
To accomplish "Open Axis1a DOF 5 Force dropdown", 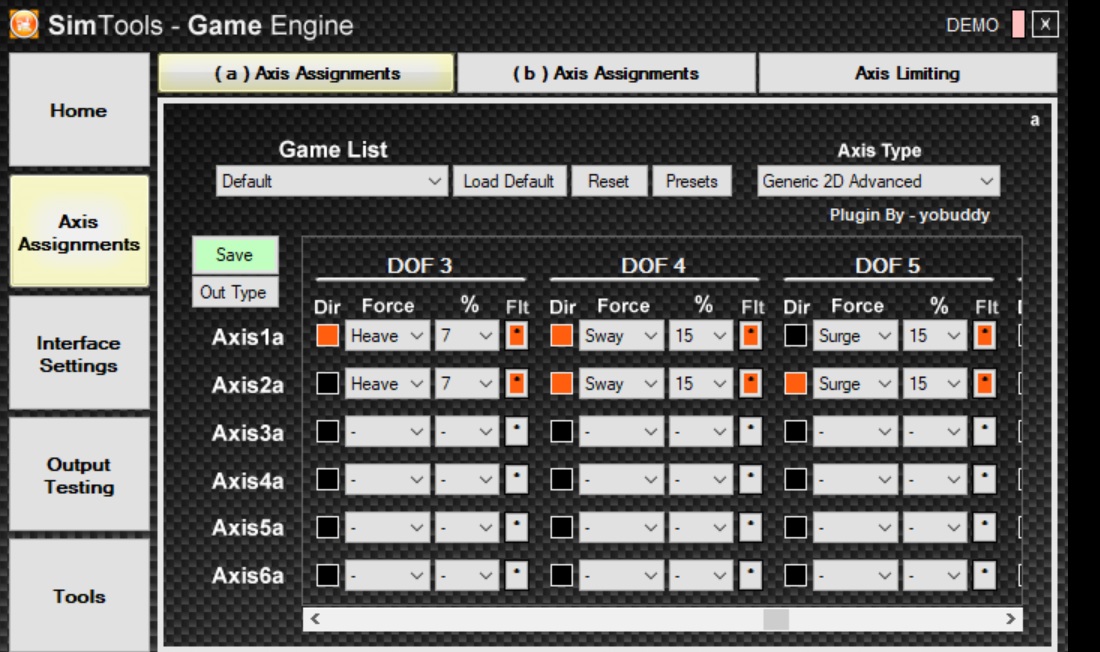I will (x=855, y=335).
